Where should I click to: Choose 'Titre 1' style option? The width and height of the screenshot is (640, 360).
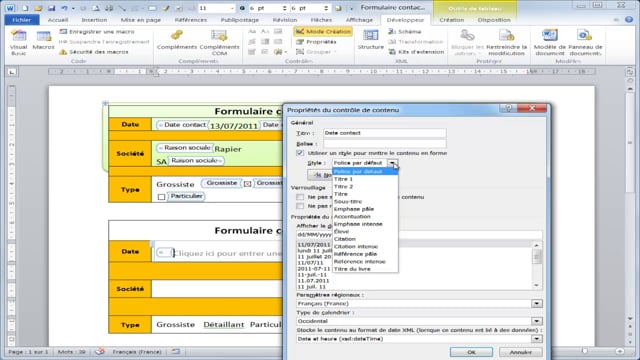pyautogui.click(x=365, y=179)
